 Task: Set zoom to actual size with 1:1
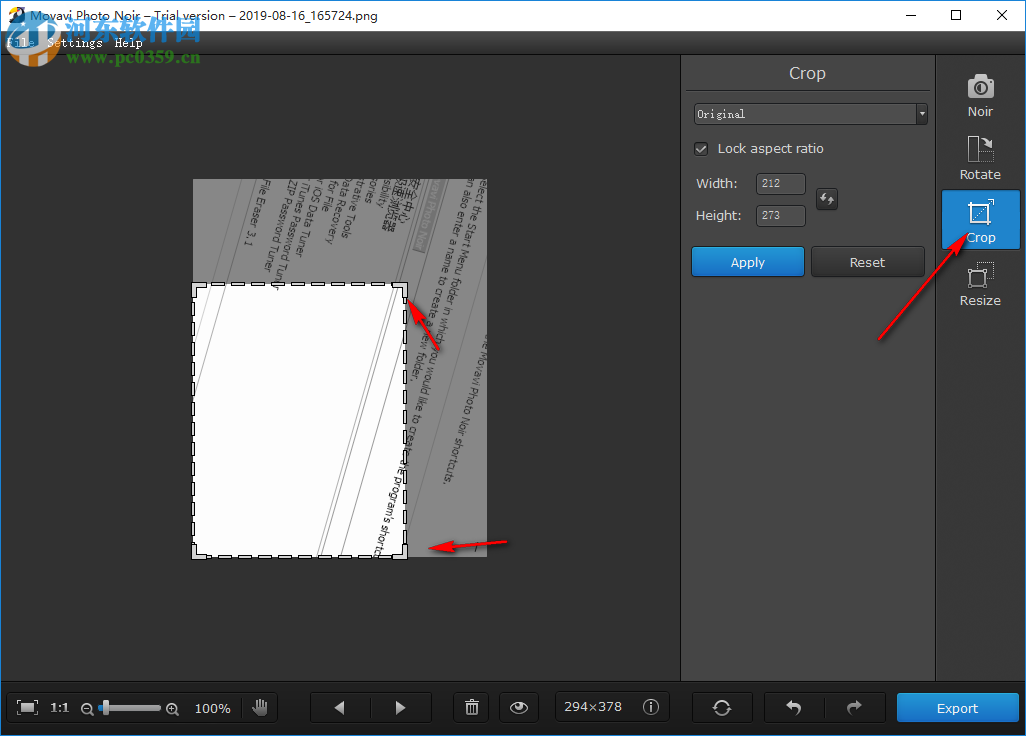point(59,707)
